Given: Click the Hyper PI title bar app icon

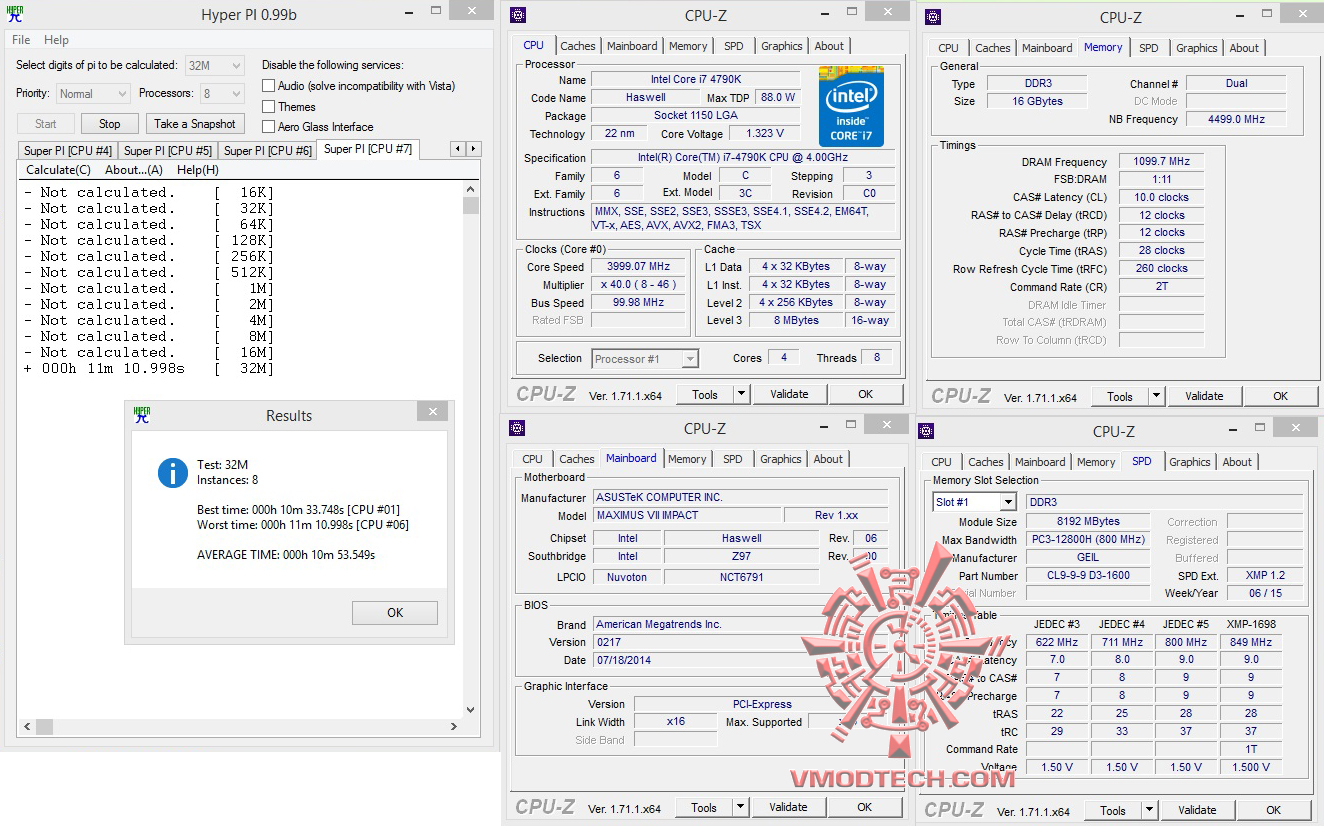Looking at the screenshot, I should click(15, 14).
